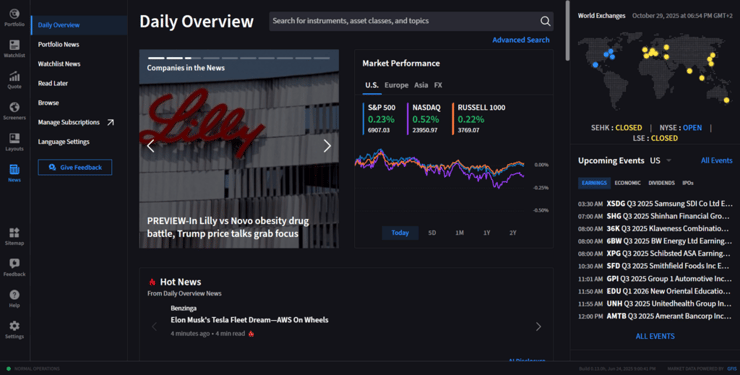Open UNH Unitedhealth Group earnings event

655,304
